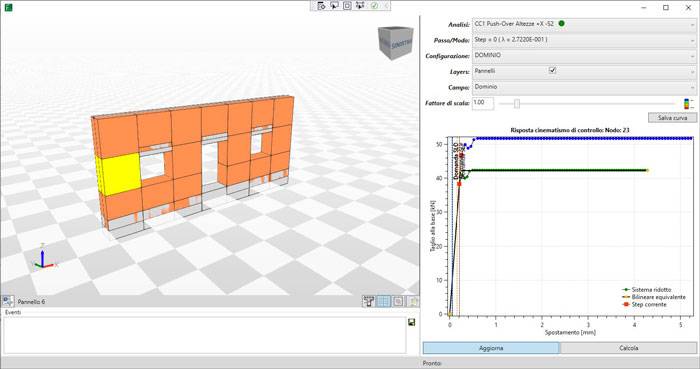Click the panel selection icon beside Pannello 6

[8, 301]
